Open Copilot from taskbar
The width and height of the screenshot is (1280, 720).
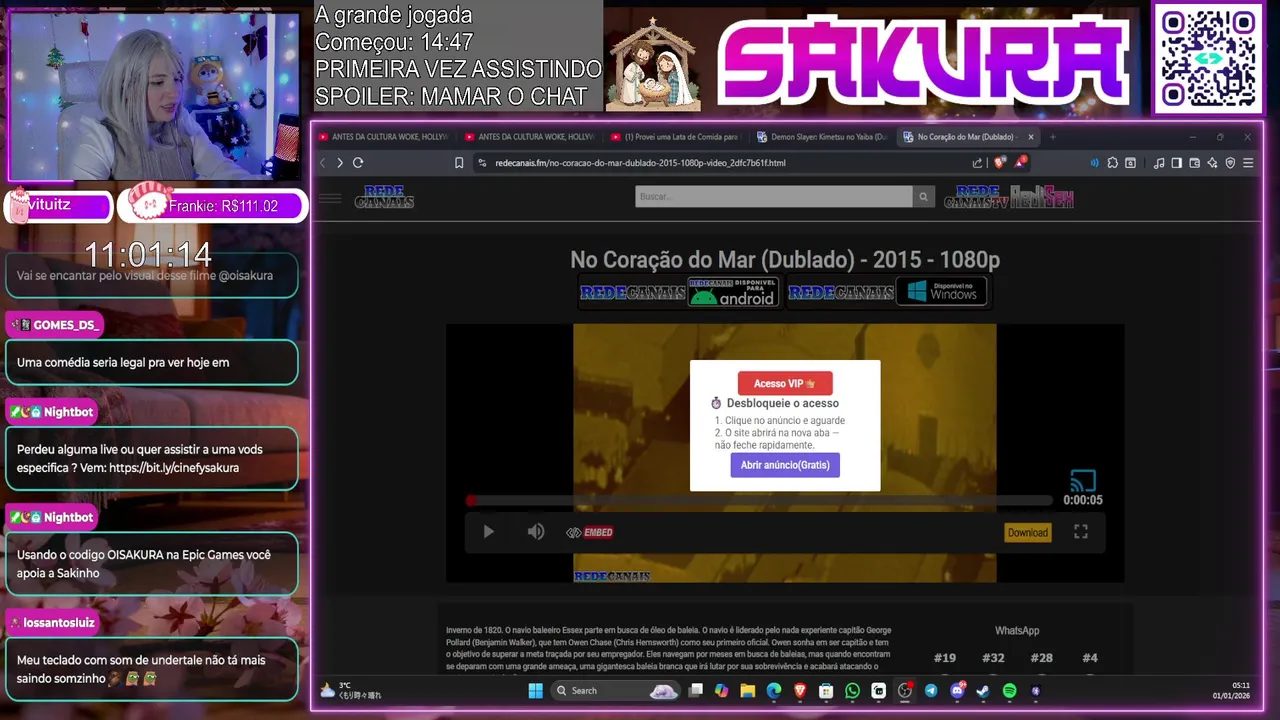pos(722,691)
